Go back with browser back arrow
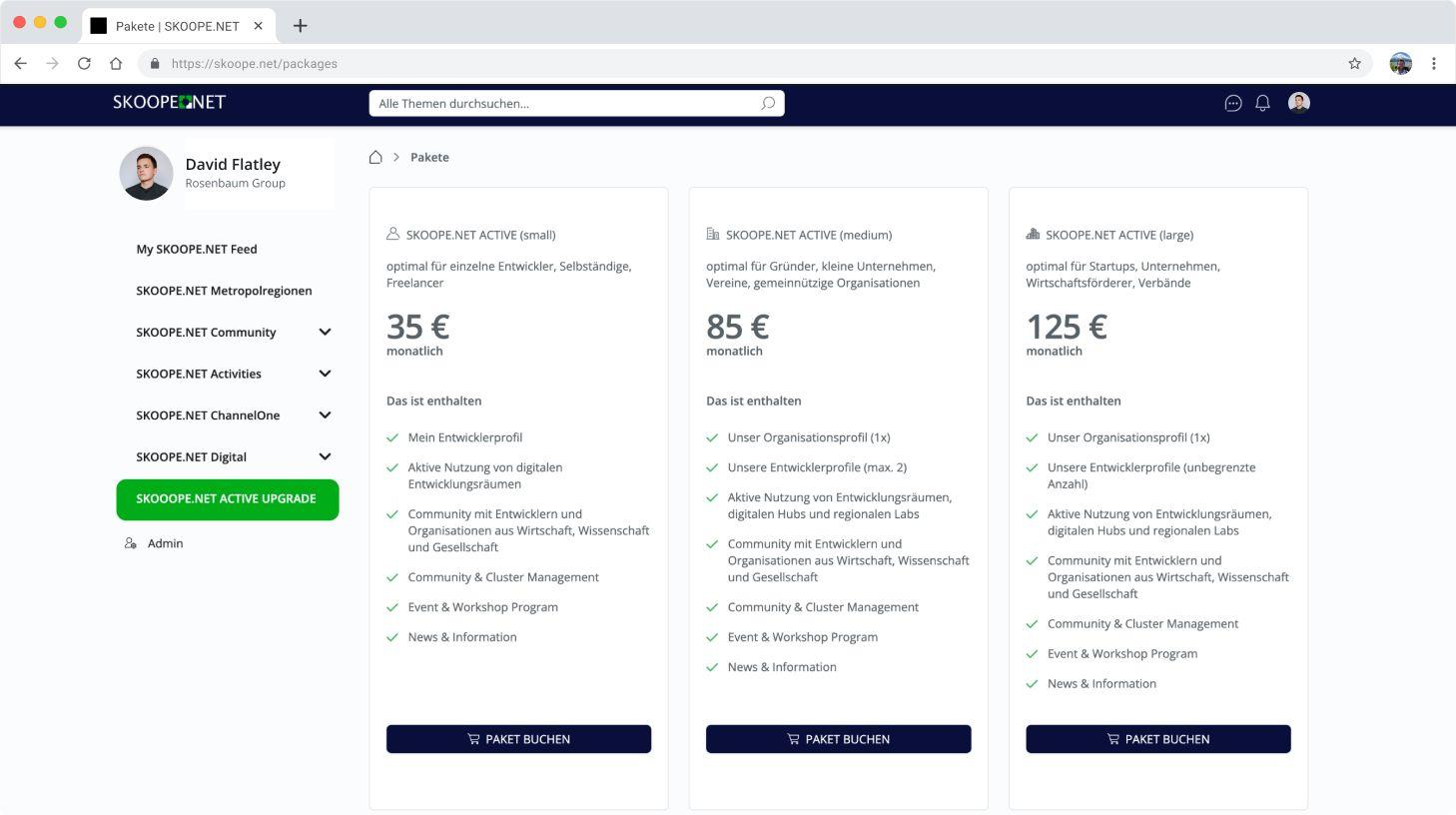 [x=20, y=63]
